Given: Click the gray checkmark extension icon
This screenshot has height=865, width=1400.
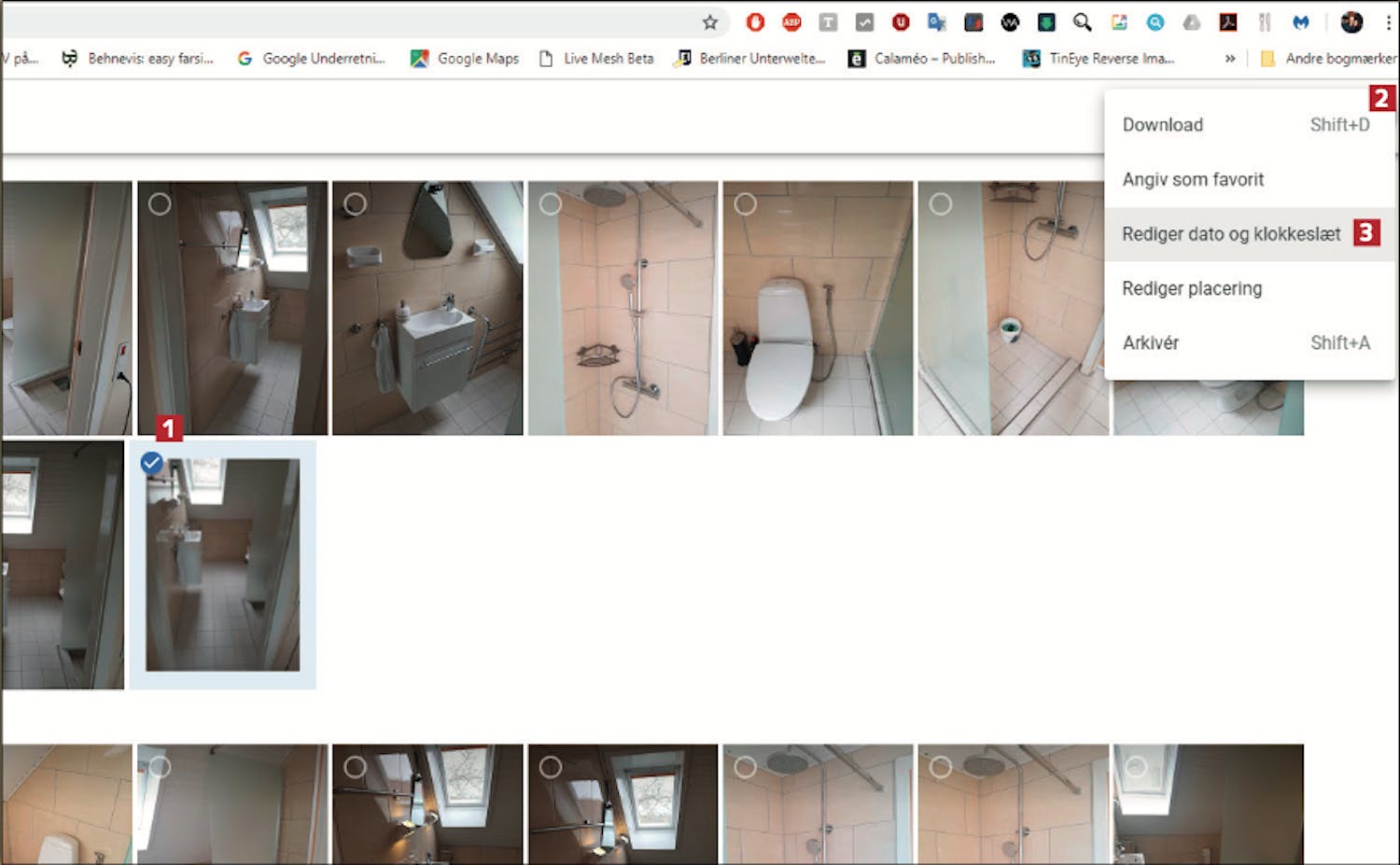Looking at the screenshot, I should (x=864, y=22).
